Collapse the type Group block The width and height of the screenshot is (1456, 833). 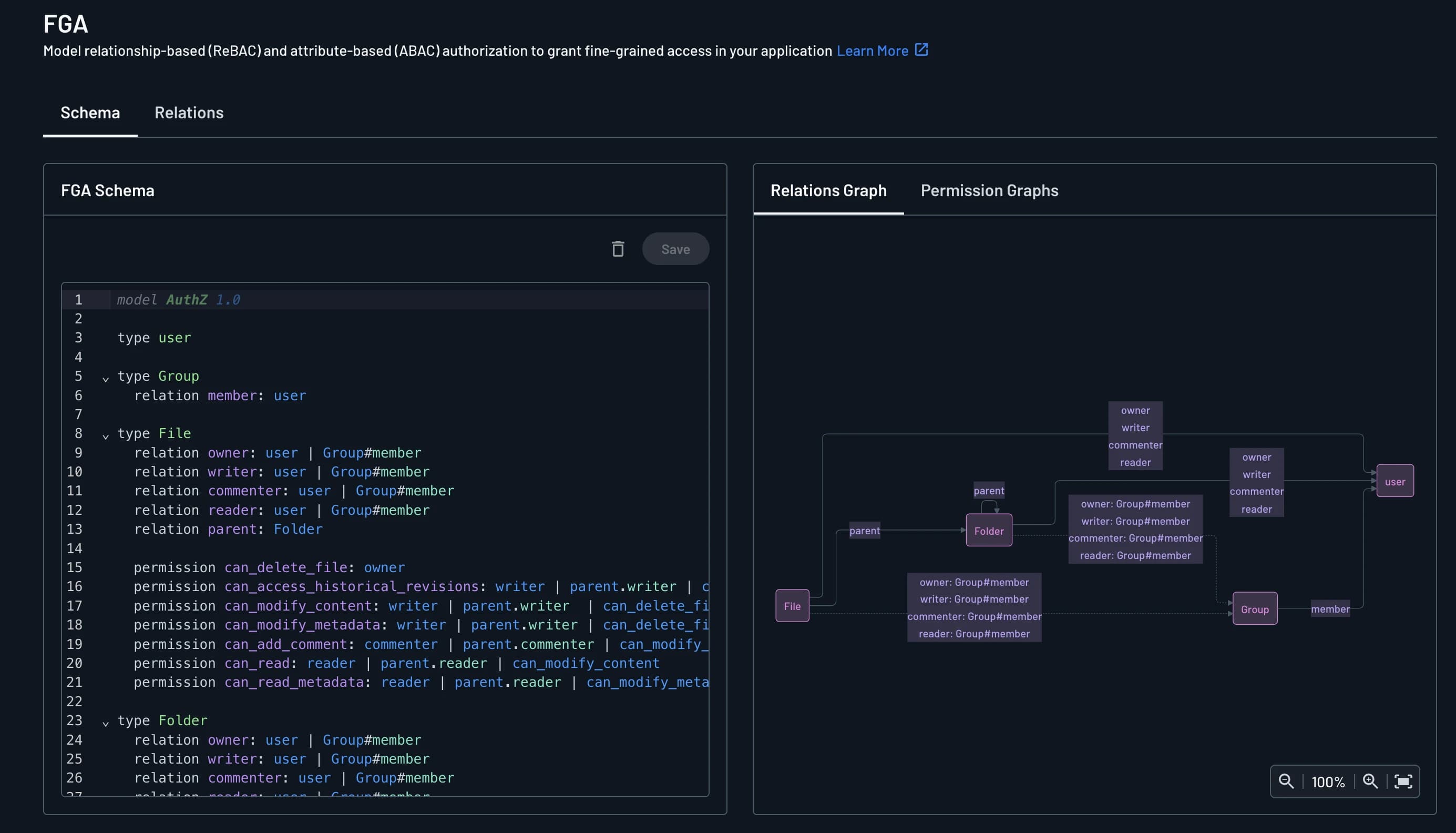[x=105, y=378]
